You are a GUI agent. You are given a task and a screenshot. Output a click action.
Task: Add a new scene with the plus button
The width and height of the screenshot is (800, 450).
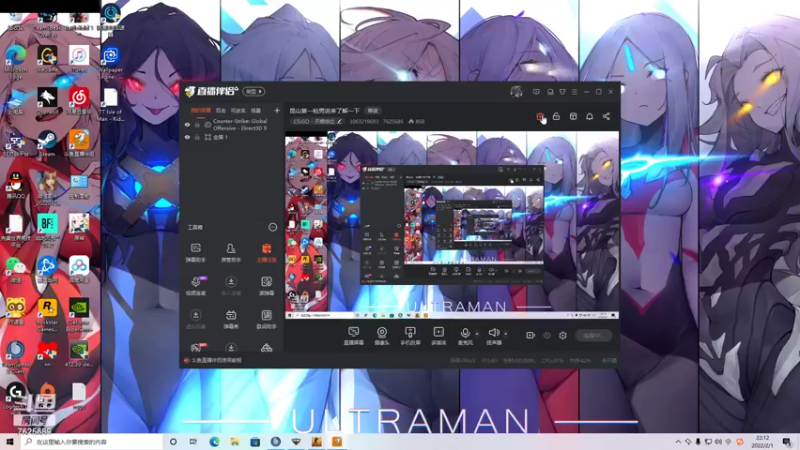[x=277, y=110]
